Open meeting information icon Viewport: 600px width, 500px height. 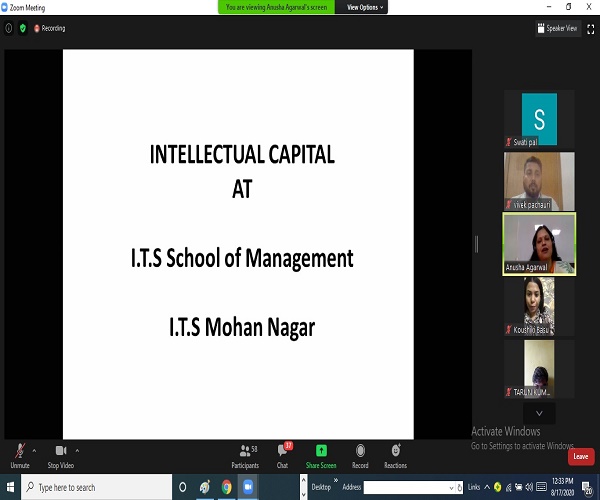[x=8, y=28]
